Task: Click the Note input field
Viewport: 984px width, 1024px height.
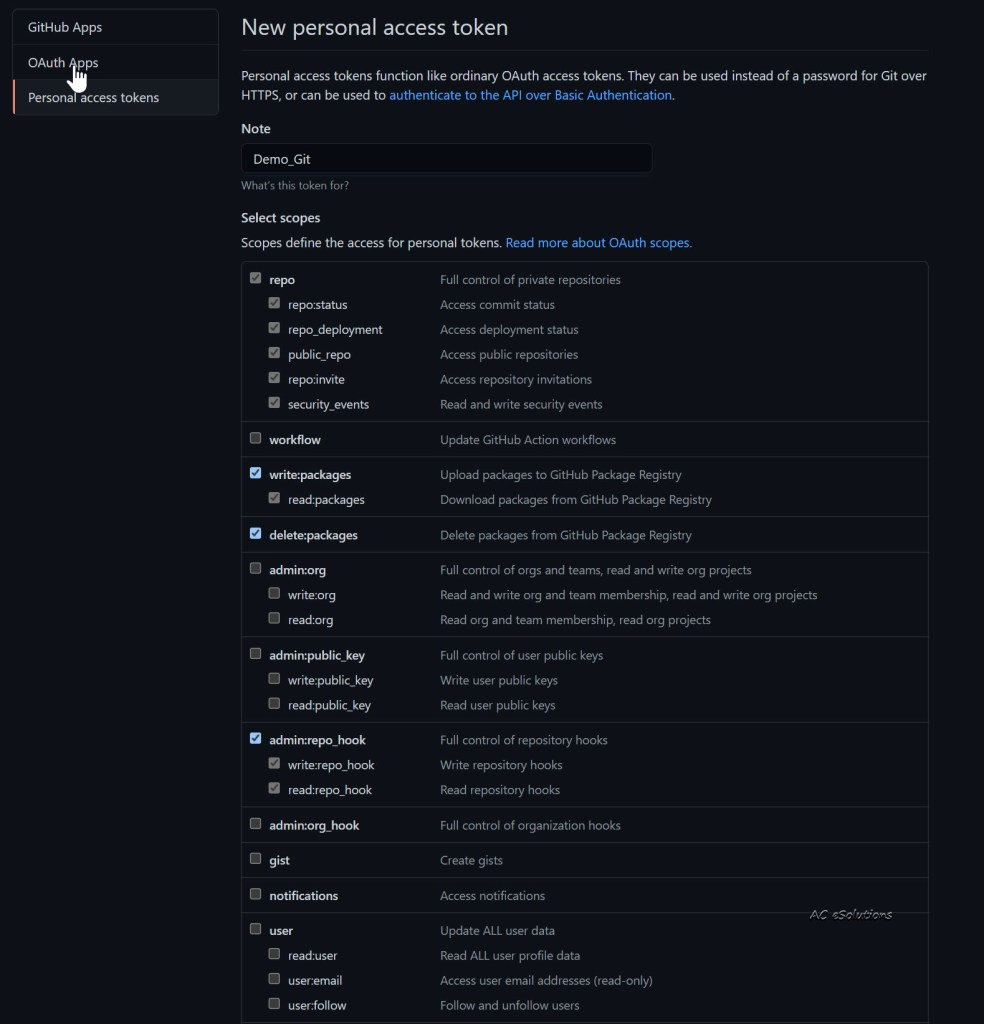Action: click(x=446, y=158)
